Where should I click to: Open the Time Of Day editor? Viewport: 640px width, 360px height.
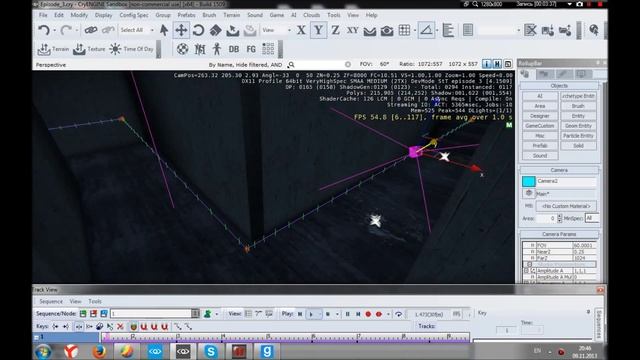pos(131,49)
